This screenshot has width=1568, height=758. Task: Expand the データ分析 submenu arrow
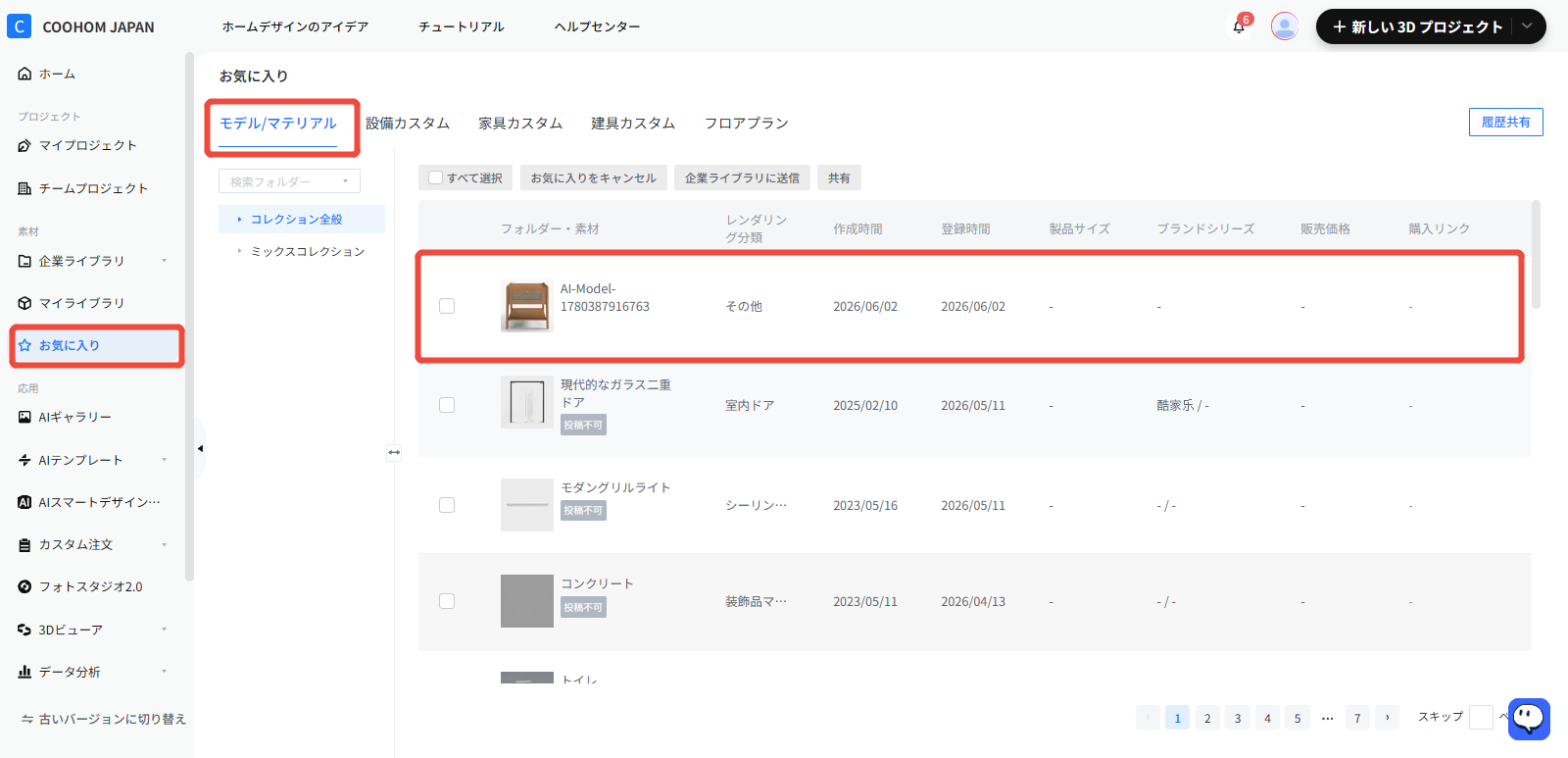tap(164, 672)
